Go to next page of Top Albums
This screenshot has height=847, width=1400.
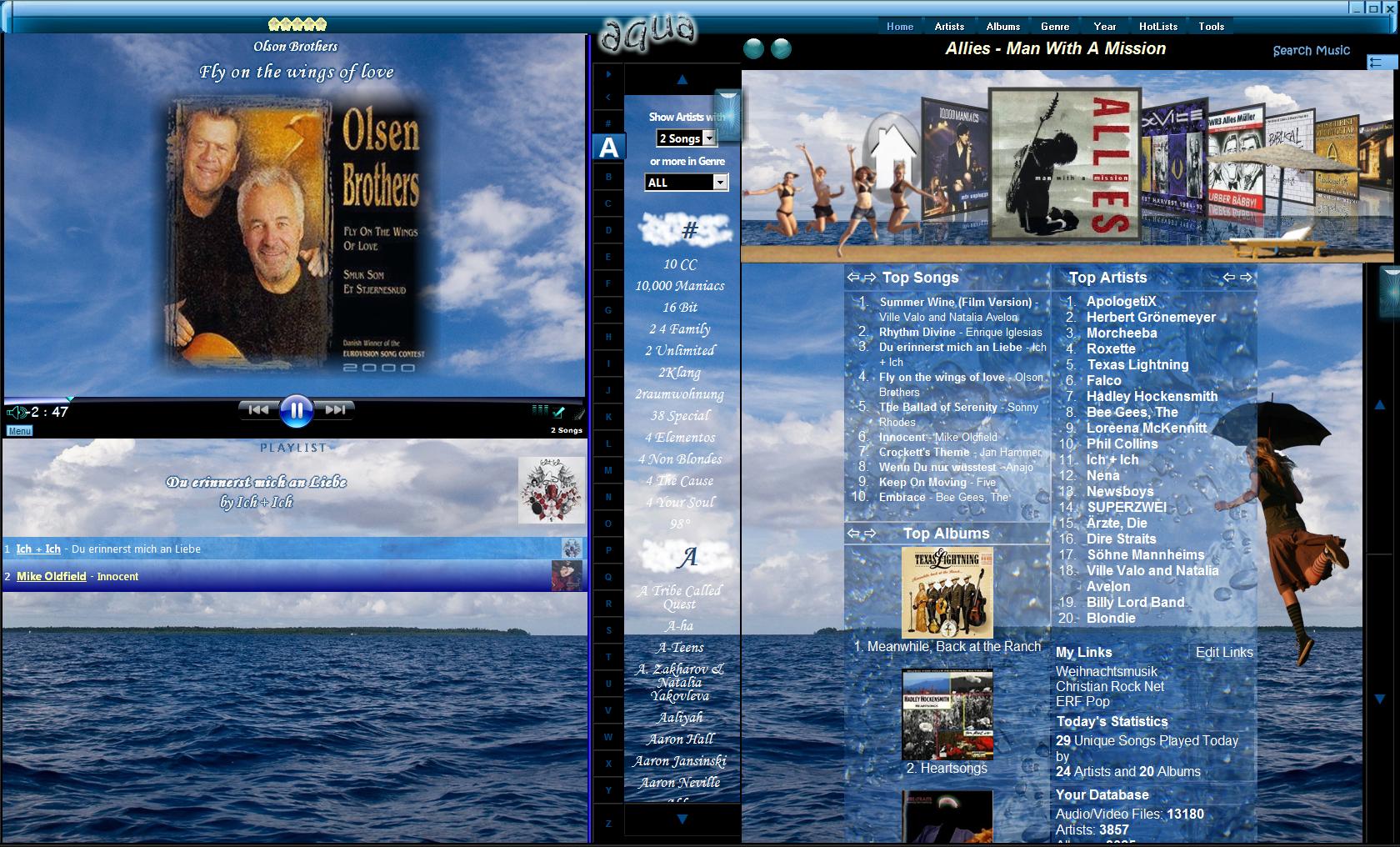pyautogui.click(x=869, y=534)
